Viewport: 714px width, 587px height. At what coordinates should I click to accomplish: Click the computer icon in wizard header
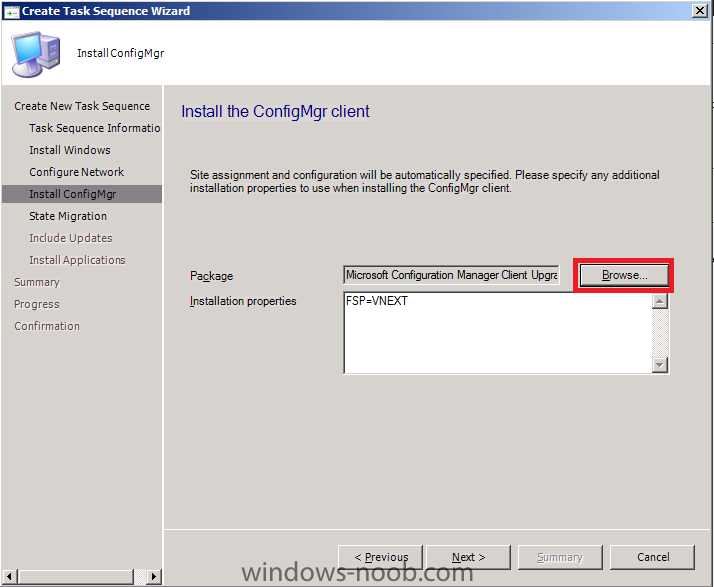[x=36, y=54]
